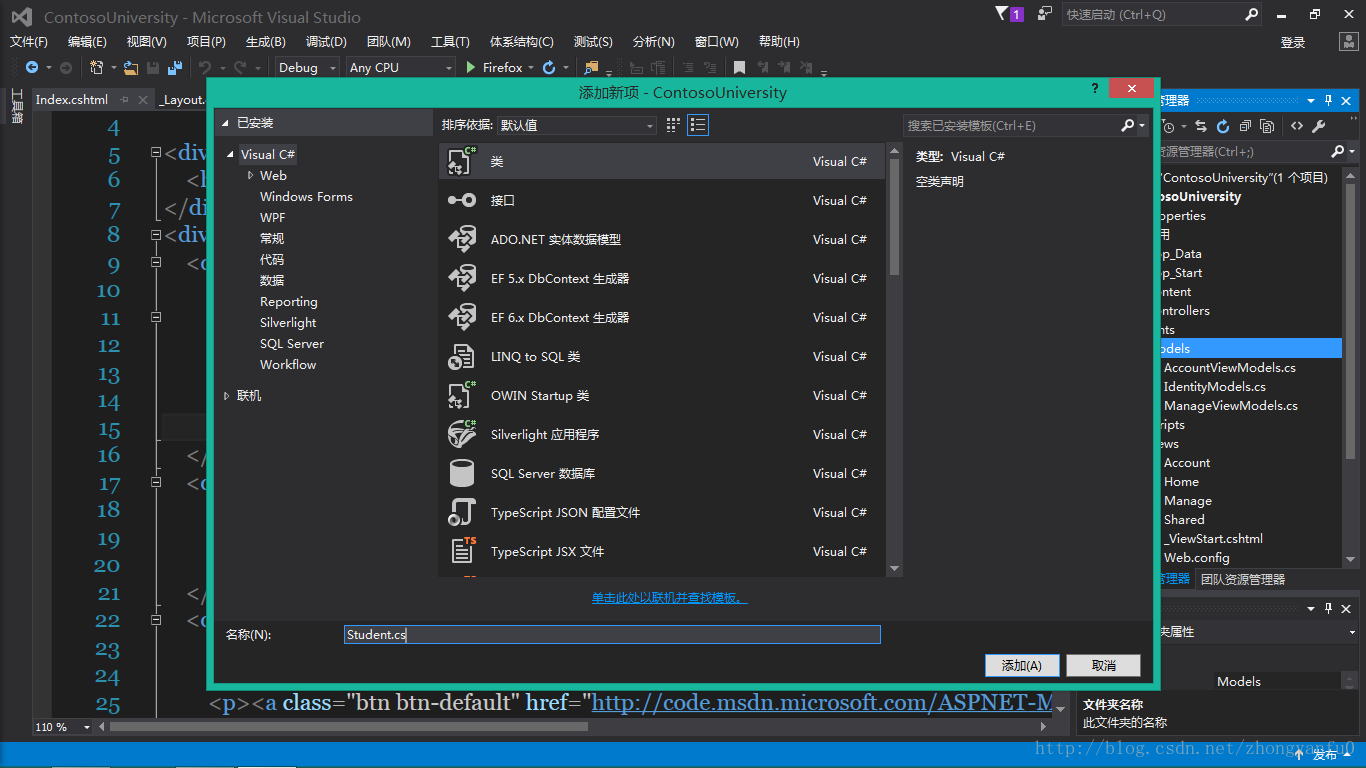Open properties wrench icon in Solution Explorer
This screenshot has width=1366, height=768.
1319,127
